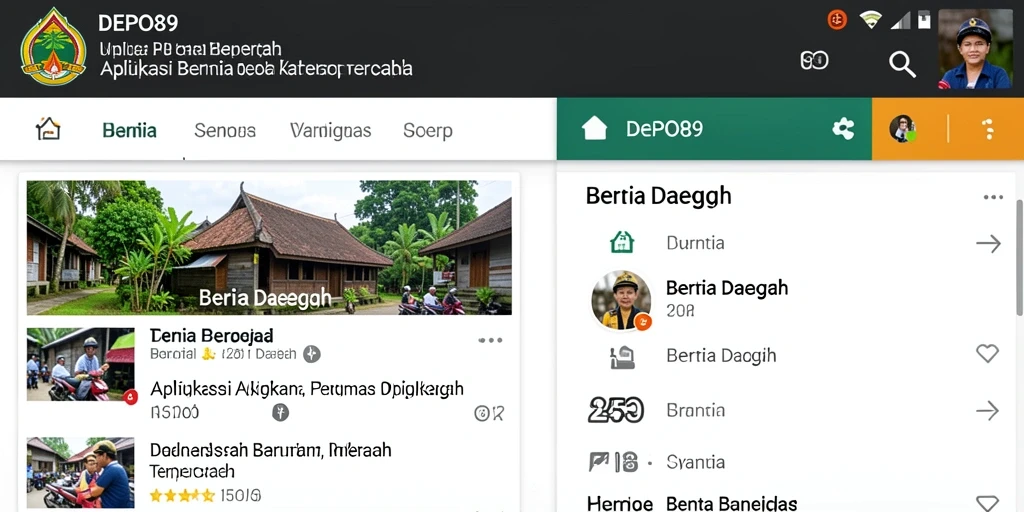Open the small avatar in orange bar
1024x512 pixels.
pos(903,129)
